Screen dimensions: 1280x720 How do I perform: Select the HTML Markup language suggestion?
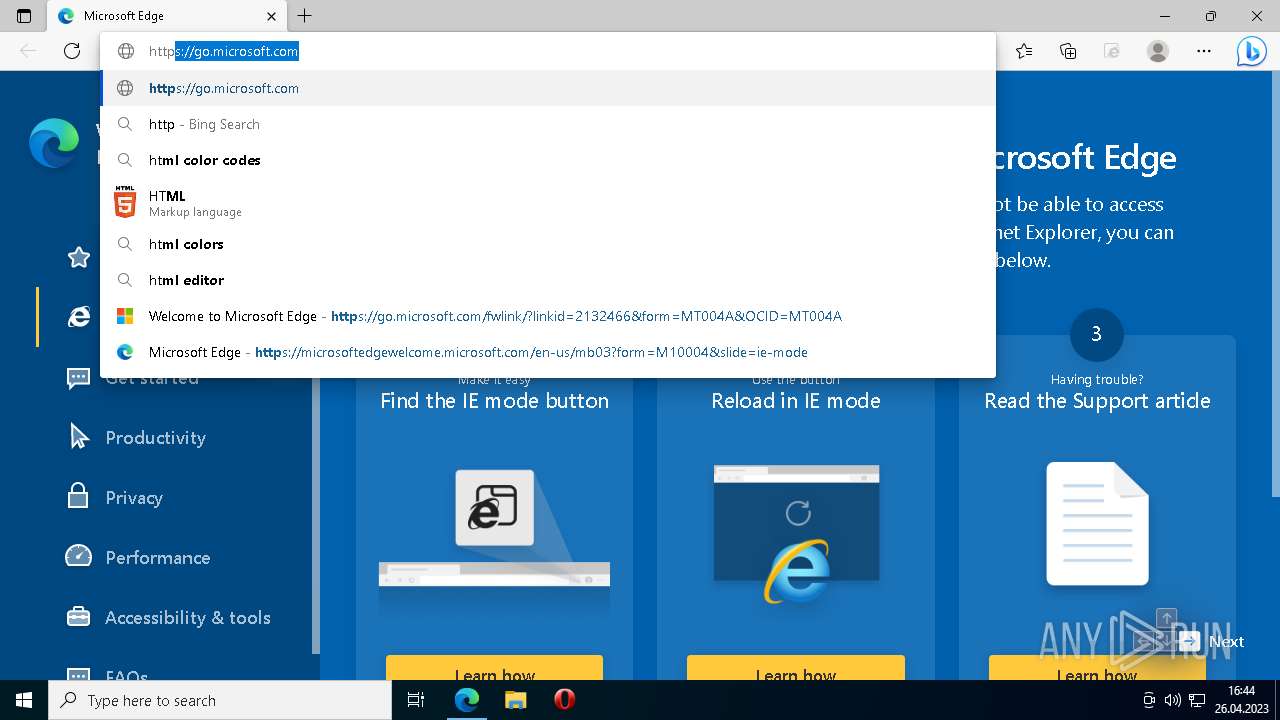coord(548,203)
